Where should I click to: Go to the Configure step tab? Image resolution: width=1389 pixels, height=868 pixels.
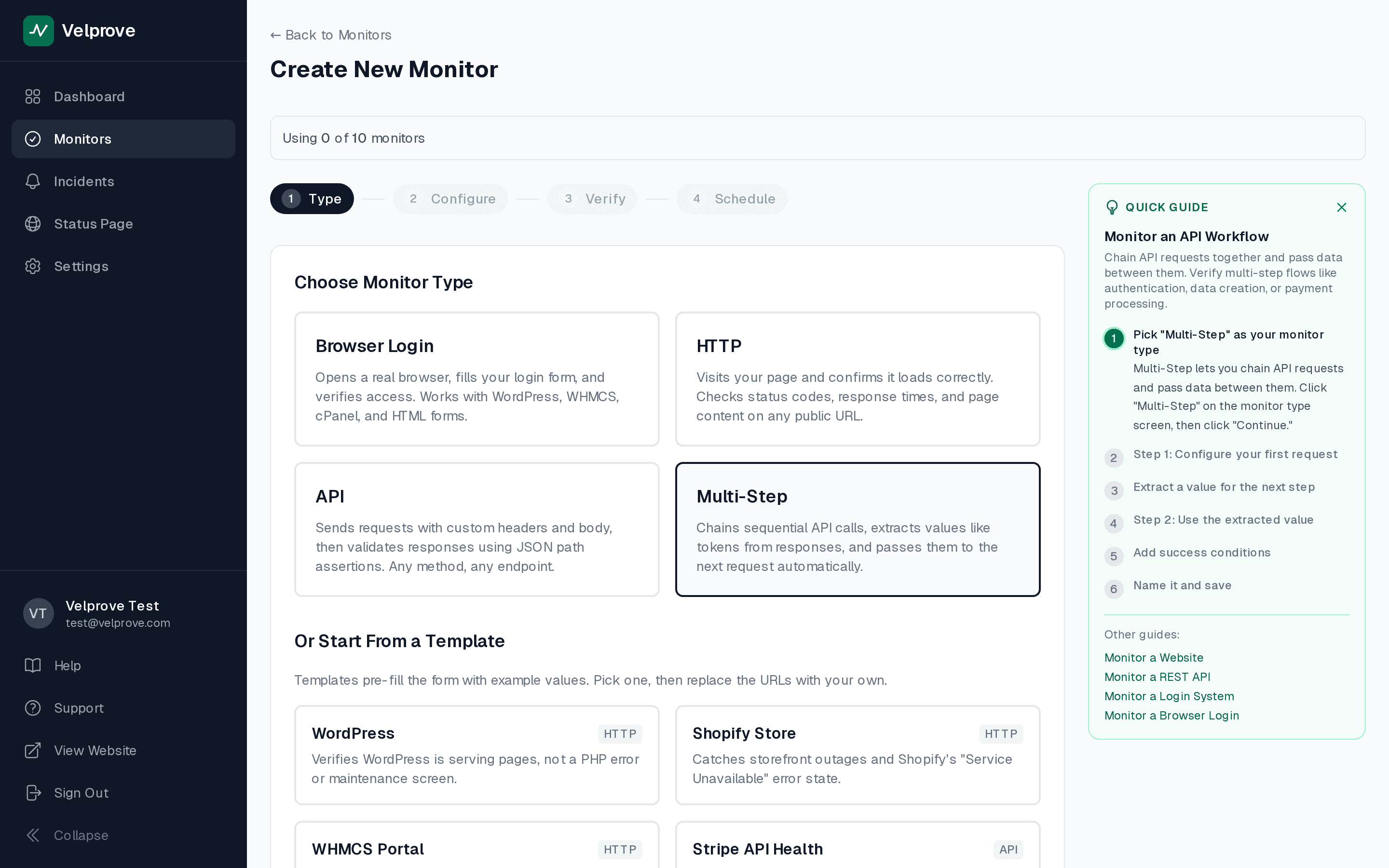(x=450, y=199)
